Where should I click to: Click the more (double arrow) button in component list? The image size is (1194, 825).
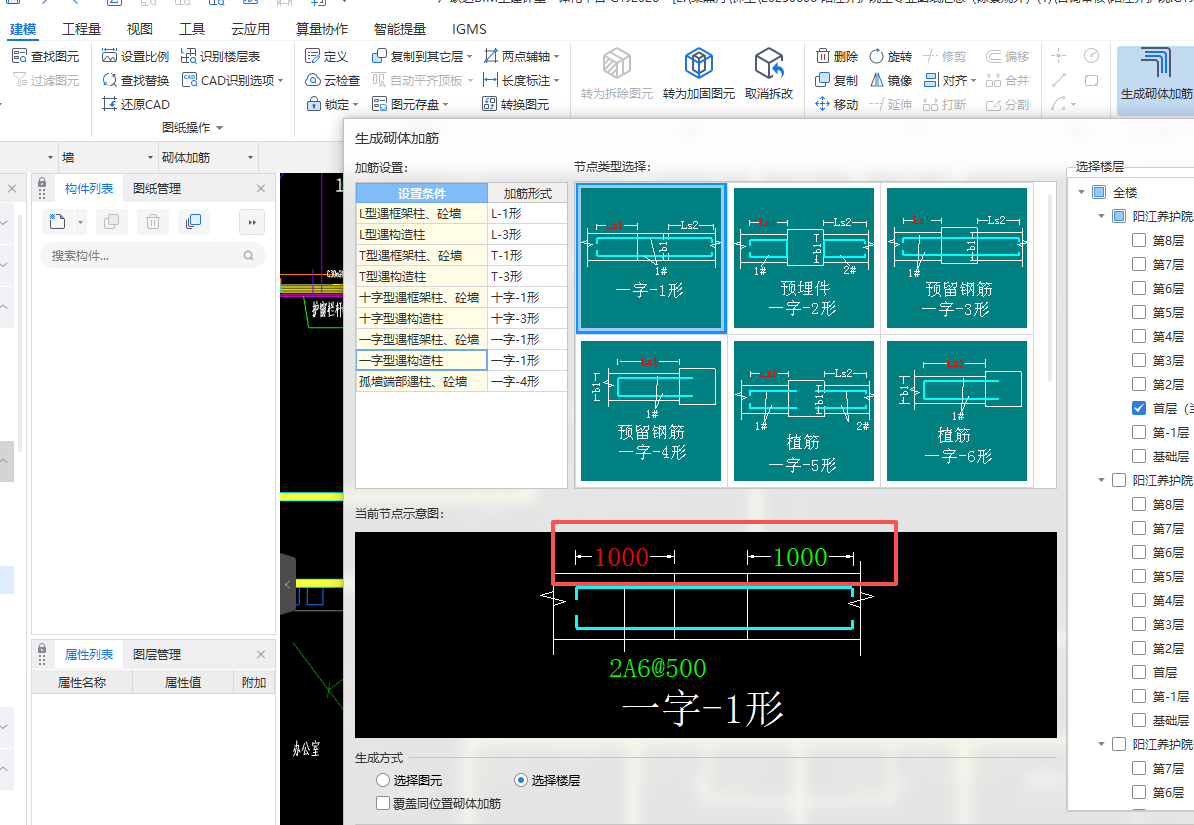[x=252, y=222]
